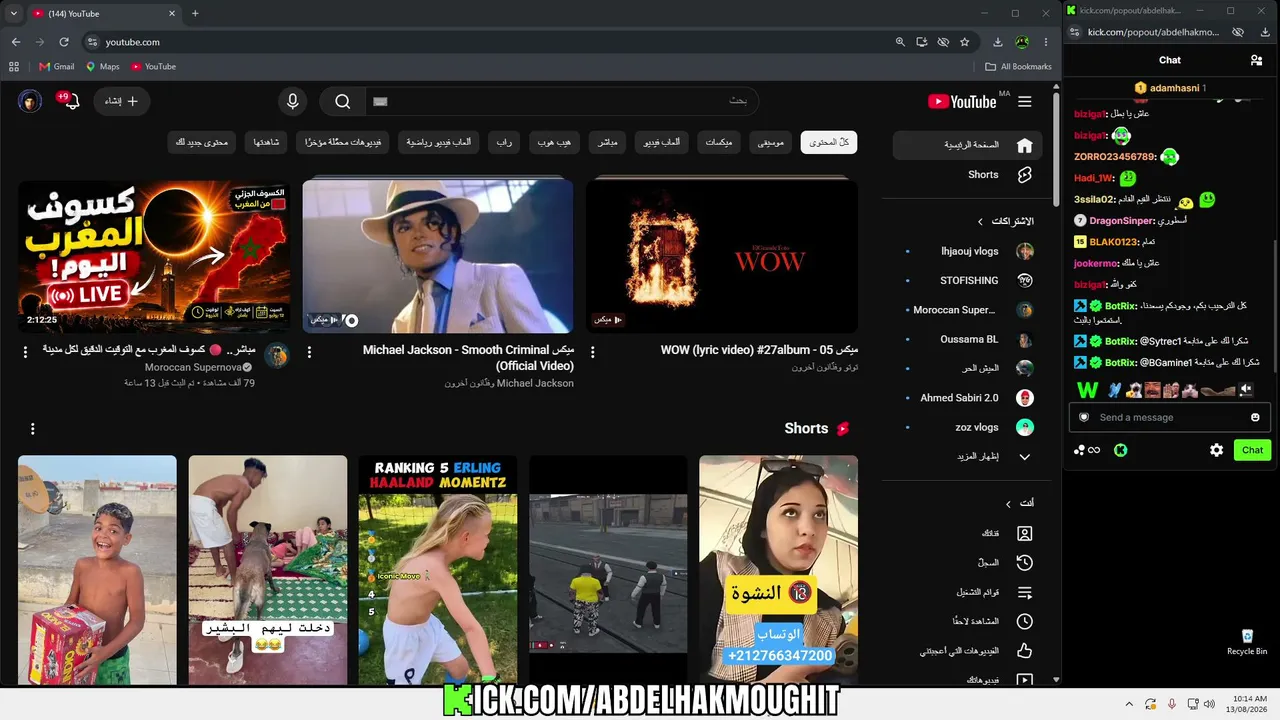Click the install app icon in Chrome address bar
The image size is (1280, 720).
tap(922, 42)
